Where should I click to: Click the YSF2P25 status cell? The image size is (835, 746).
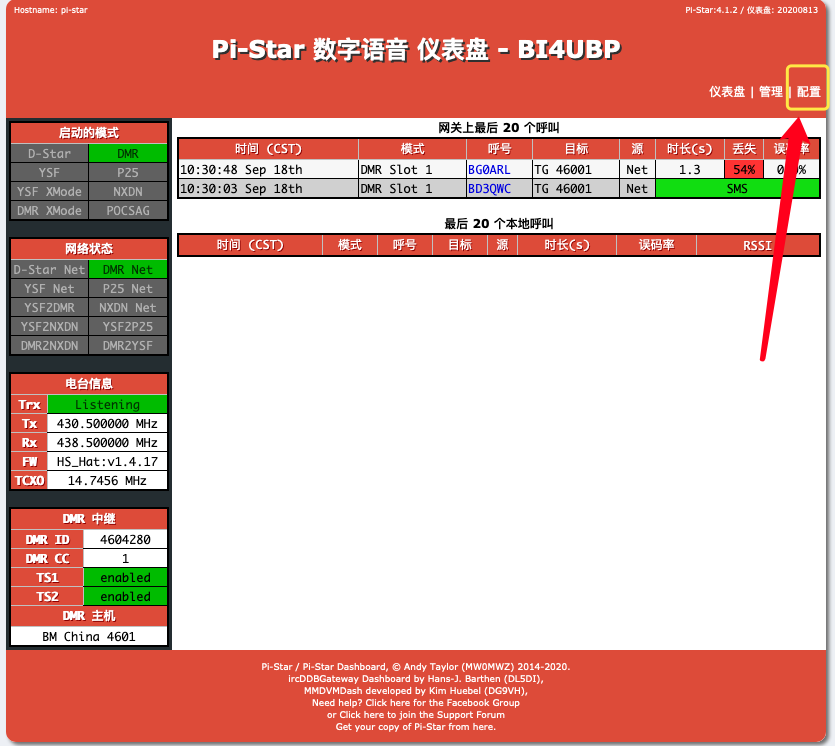point(128,326)
